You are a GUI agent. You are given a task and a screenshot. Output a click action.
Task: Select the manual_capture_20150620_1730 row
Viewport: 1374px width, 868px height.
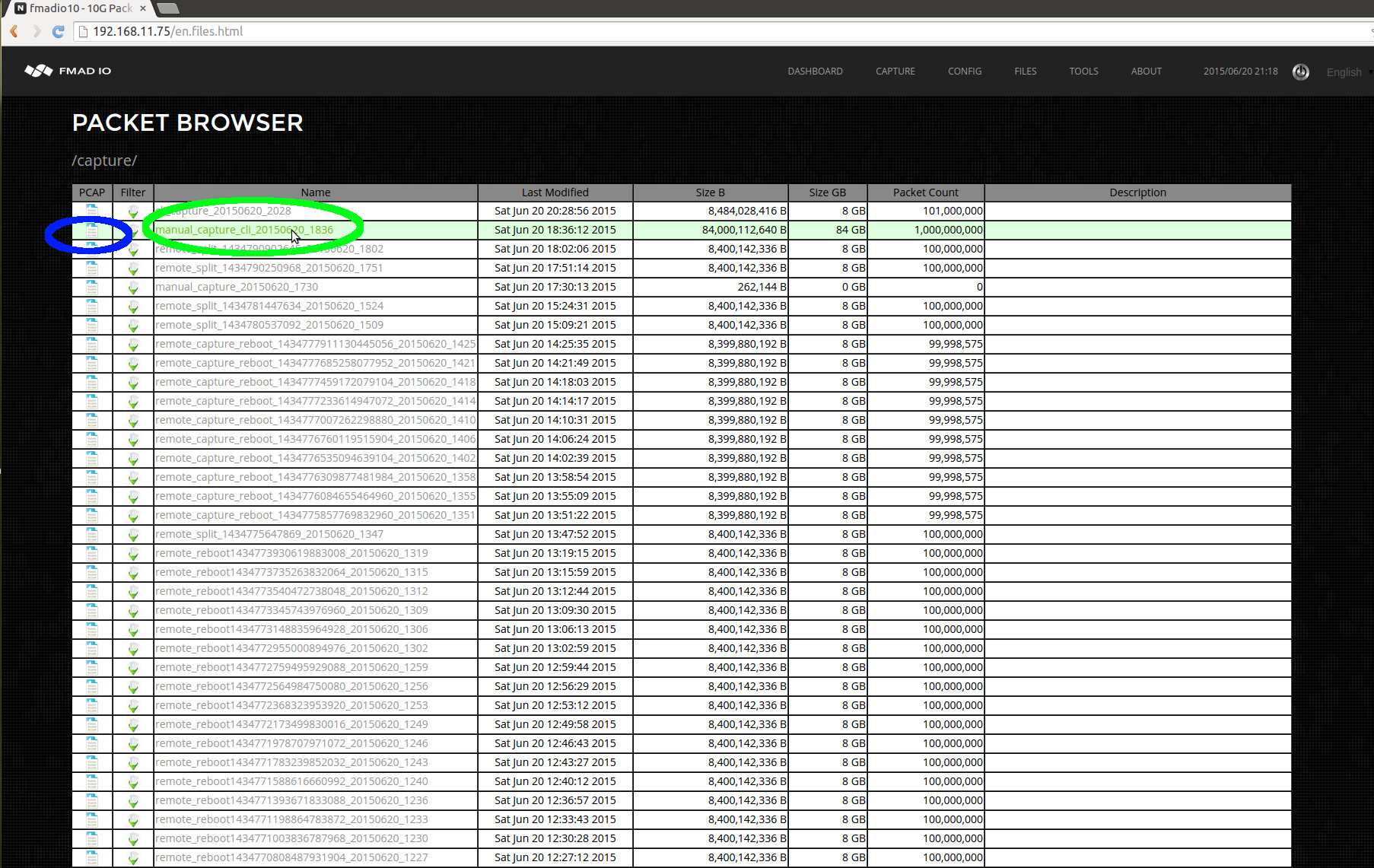[x=316, y=287]
